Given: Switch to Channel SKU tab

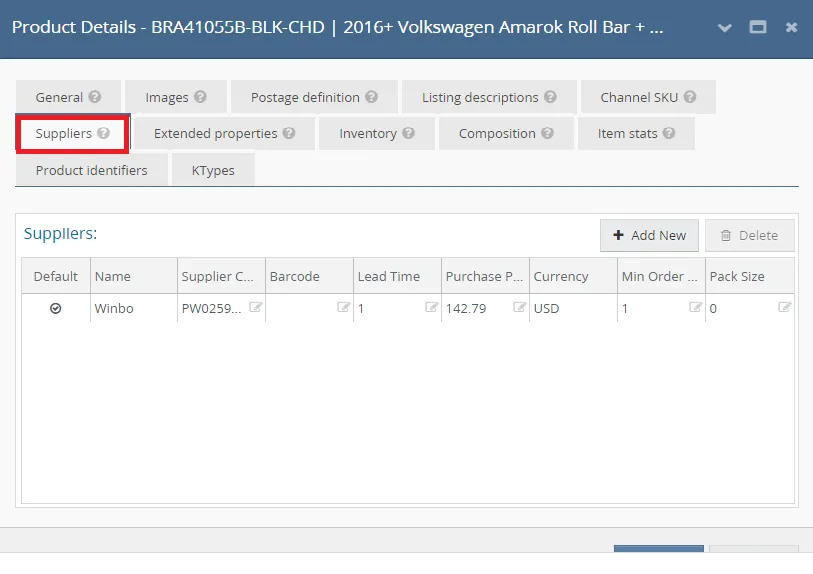Looking at the screenshot, I should (648, 97).
